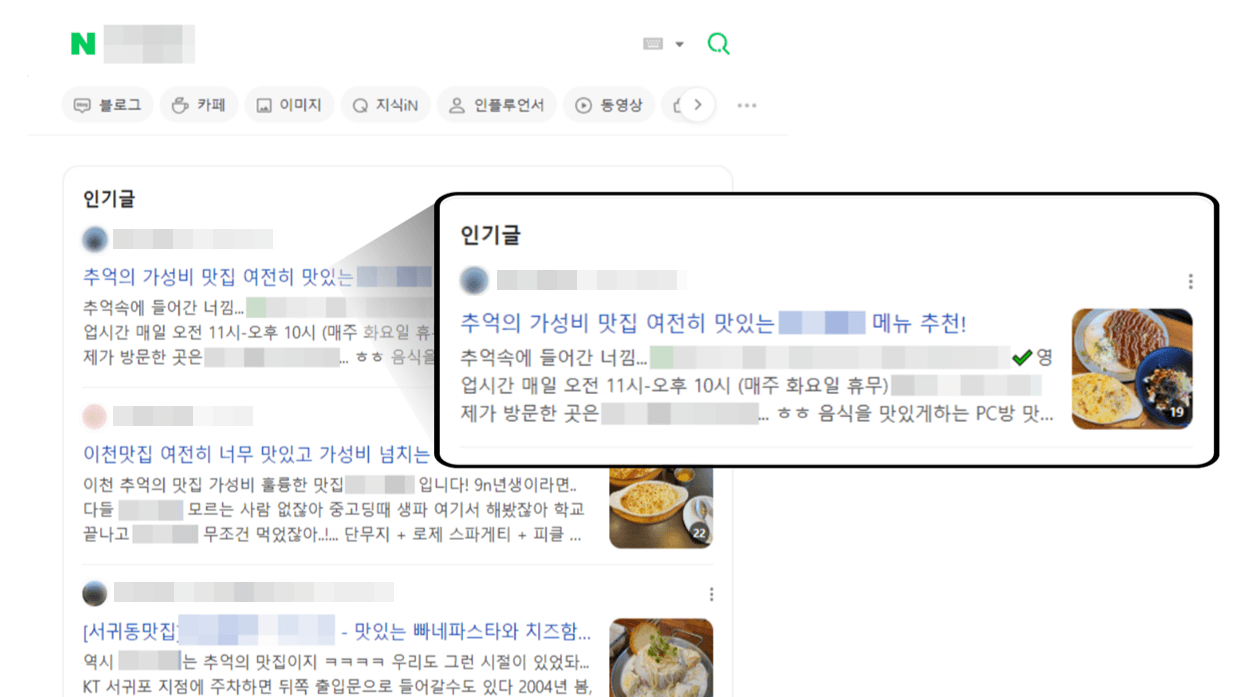The height and width of the screenshot is (697, 1240).
Task: Open the 지식iN tab
Action: click(x=386, y=104)
